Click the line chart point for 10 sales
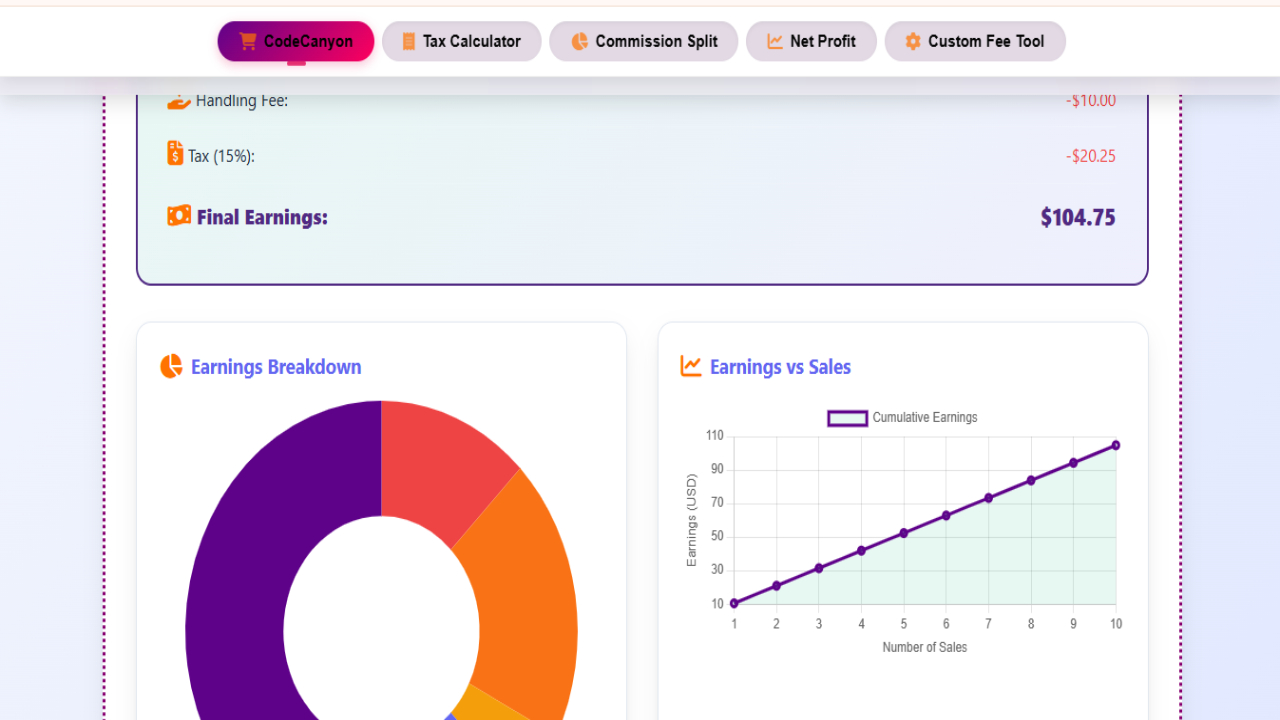1280x720 pixels. (x=1116, y=445)
